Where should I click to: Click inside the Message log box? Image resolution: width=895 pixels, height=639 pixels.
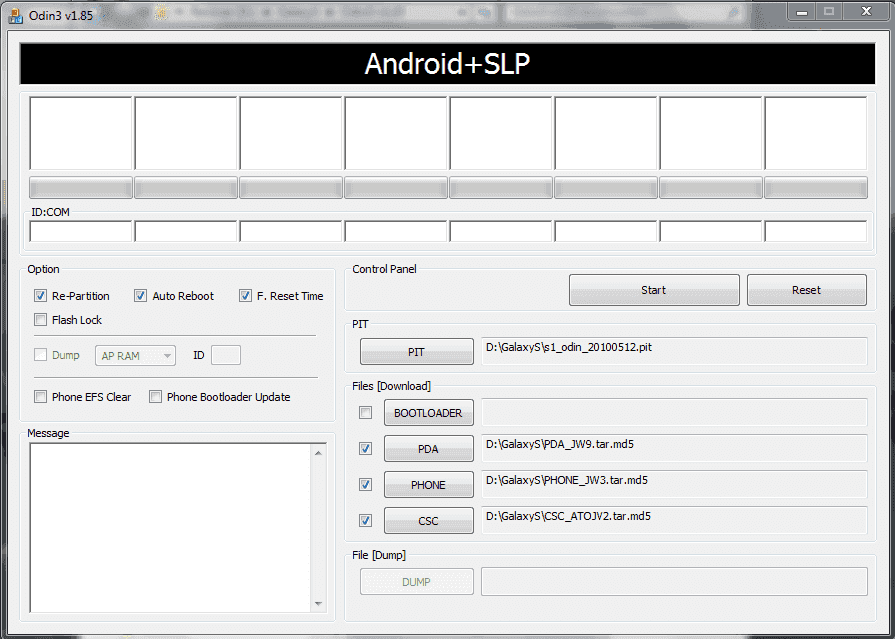(x=170, y=528)
